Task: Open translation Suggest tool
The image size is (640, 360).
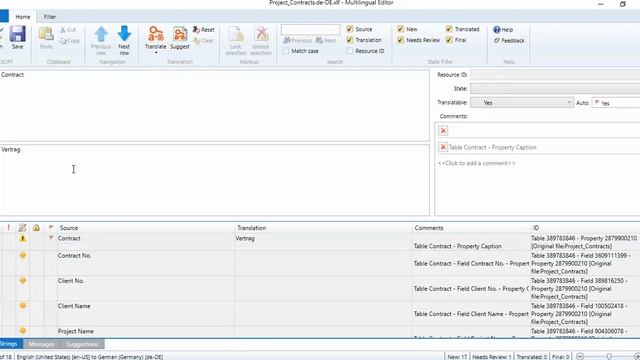Action: (x=180, y=38)
